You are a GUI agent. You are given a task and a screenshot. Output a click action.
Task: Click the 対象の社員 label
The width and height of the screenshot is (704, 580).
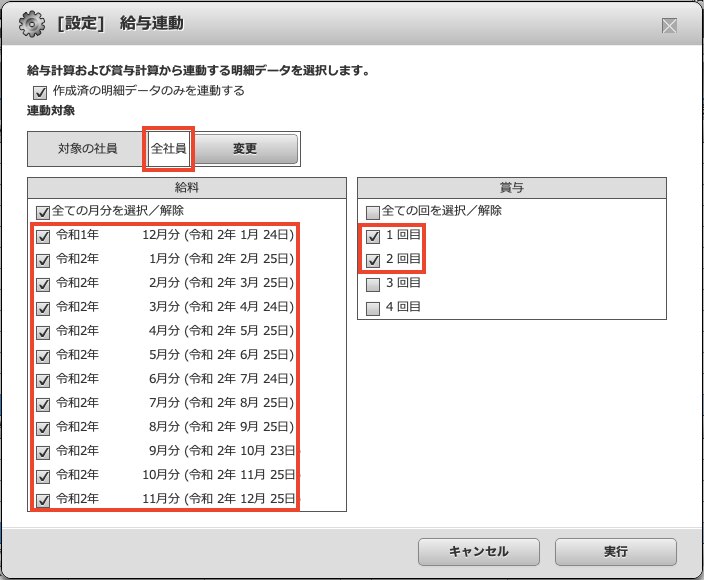(88, 149)
